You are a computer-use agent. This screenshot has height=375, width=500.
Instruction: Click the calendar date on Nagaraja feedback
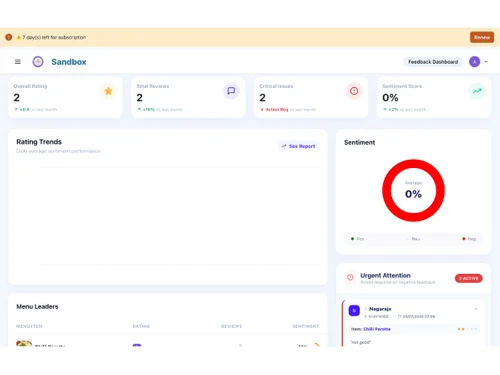tap(417, 316)
